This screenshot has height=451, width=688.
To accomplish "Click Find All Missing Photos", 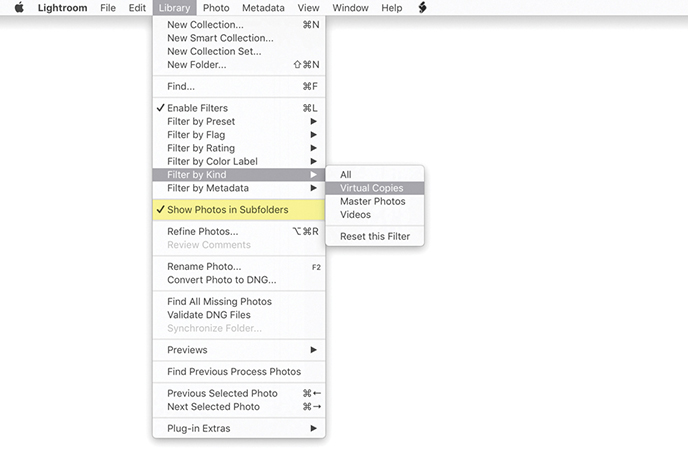I will 219,302.
